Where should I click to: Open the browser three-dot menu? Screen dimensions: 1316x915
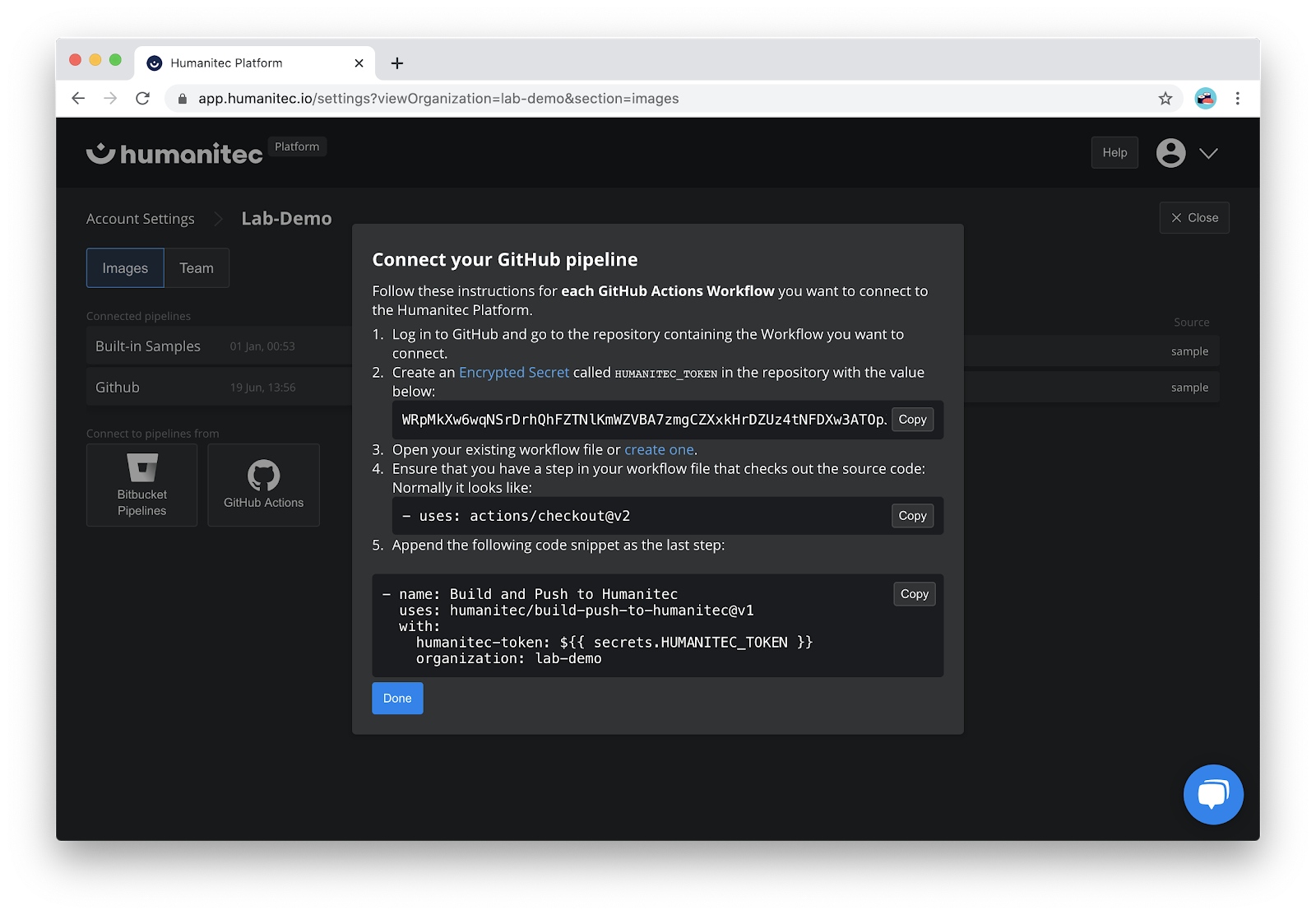1237,99
